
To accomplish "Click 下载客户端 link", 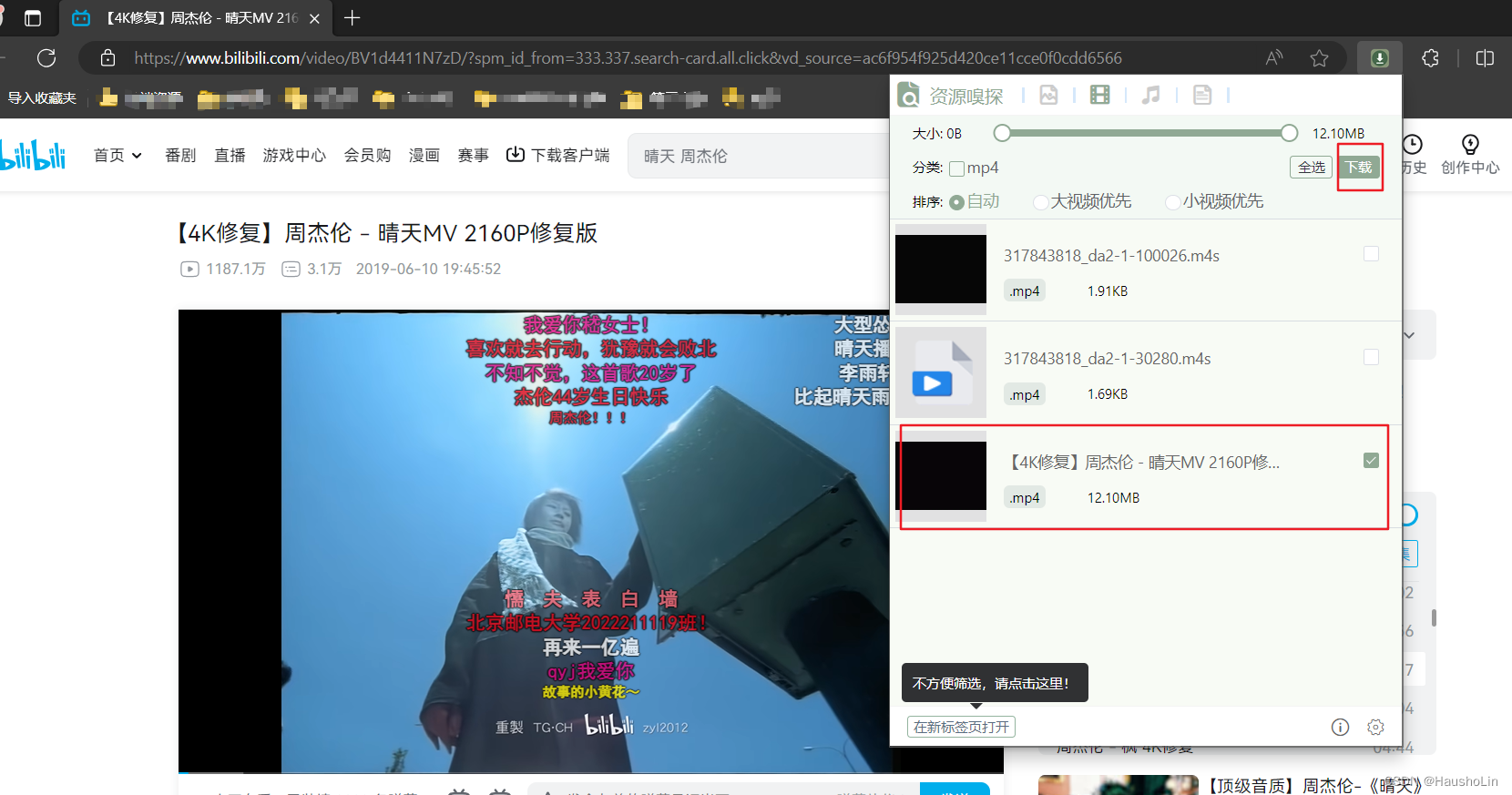I will click(558, 156).
